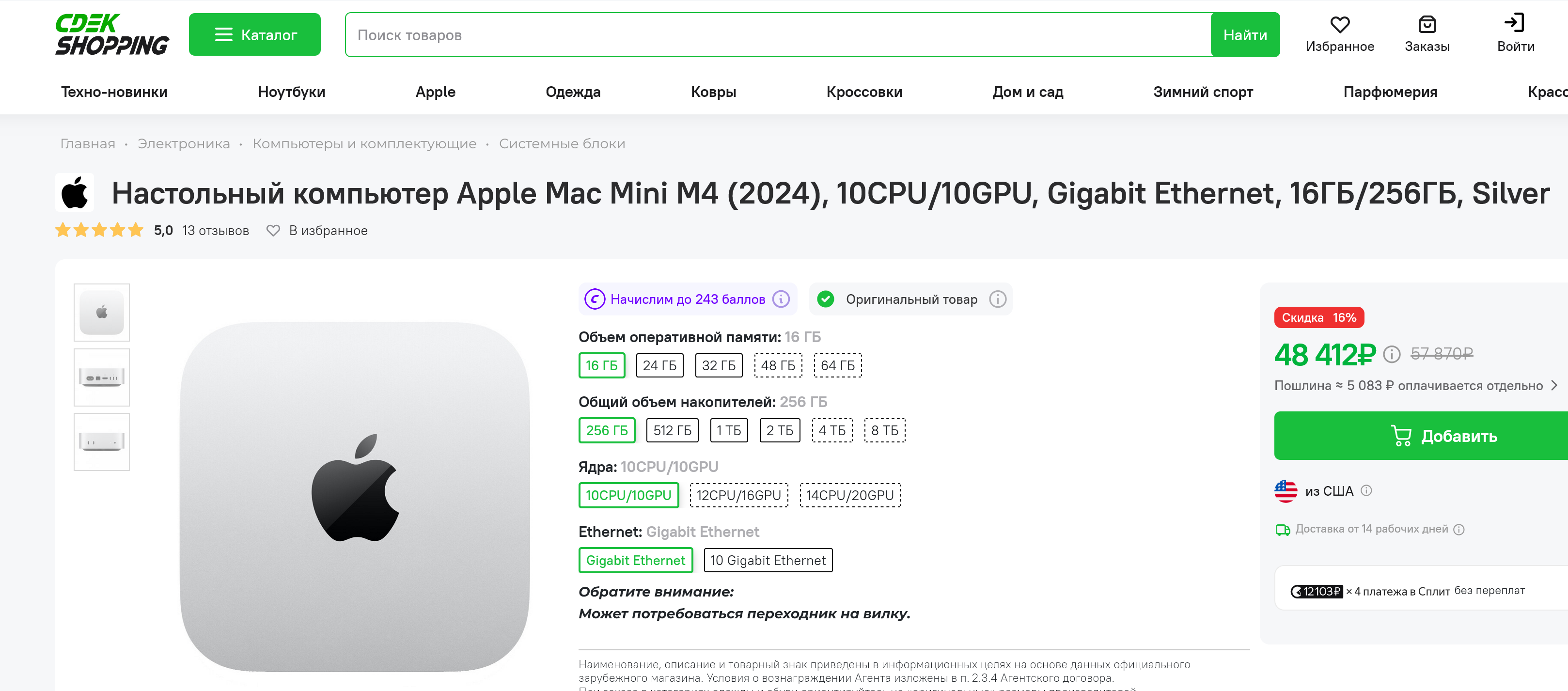The width and height of the screenshot is (1568, 691).
Task: Select 512 ГБ storage option
Action: click(x=672, y=430)
